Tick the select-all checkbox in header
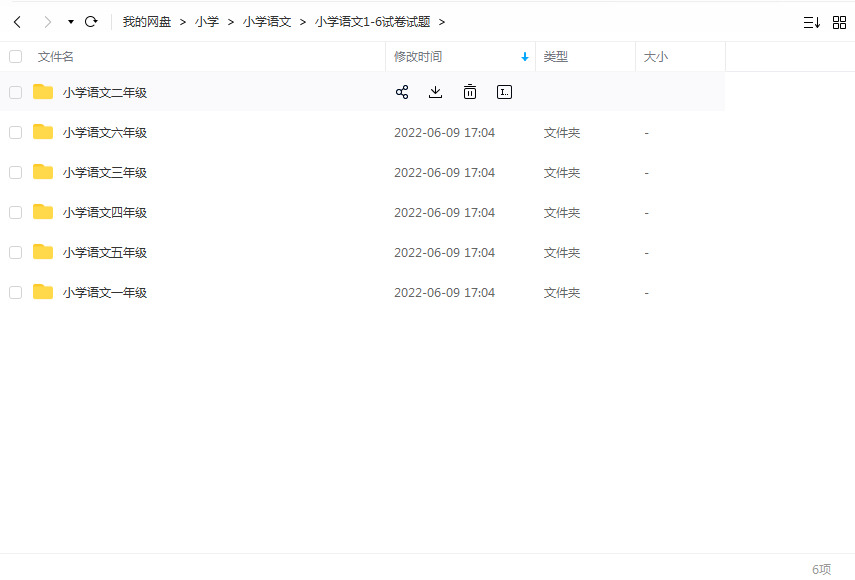The image size is (855, 580). click(x=16, y=57)
